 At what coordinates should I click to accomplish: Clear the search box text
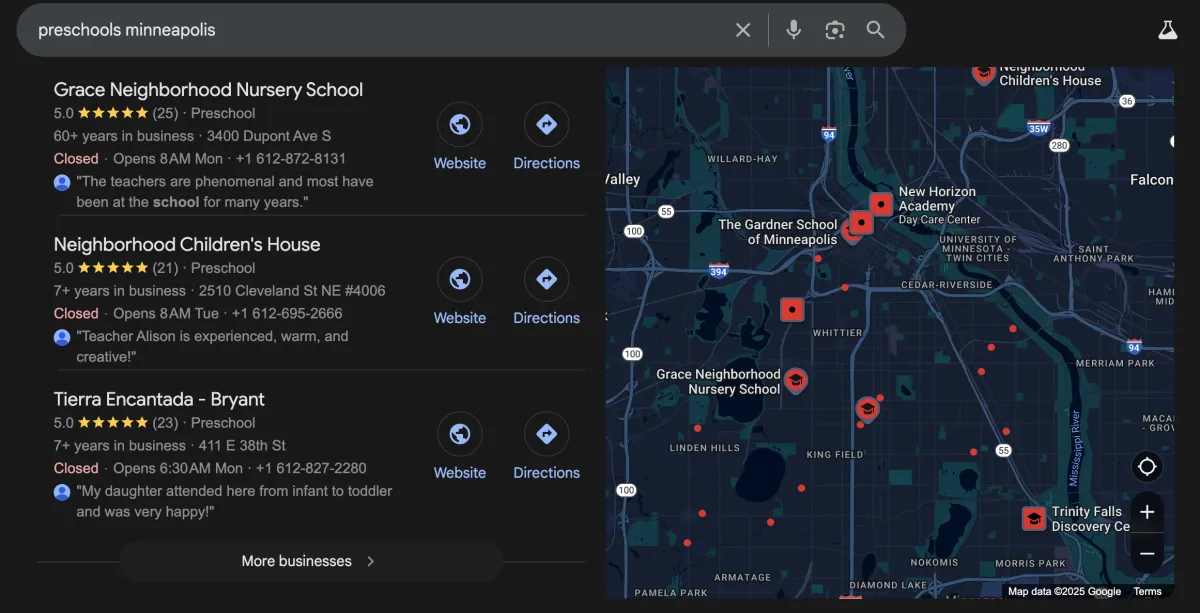click(x=743, y=30)
